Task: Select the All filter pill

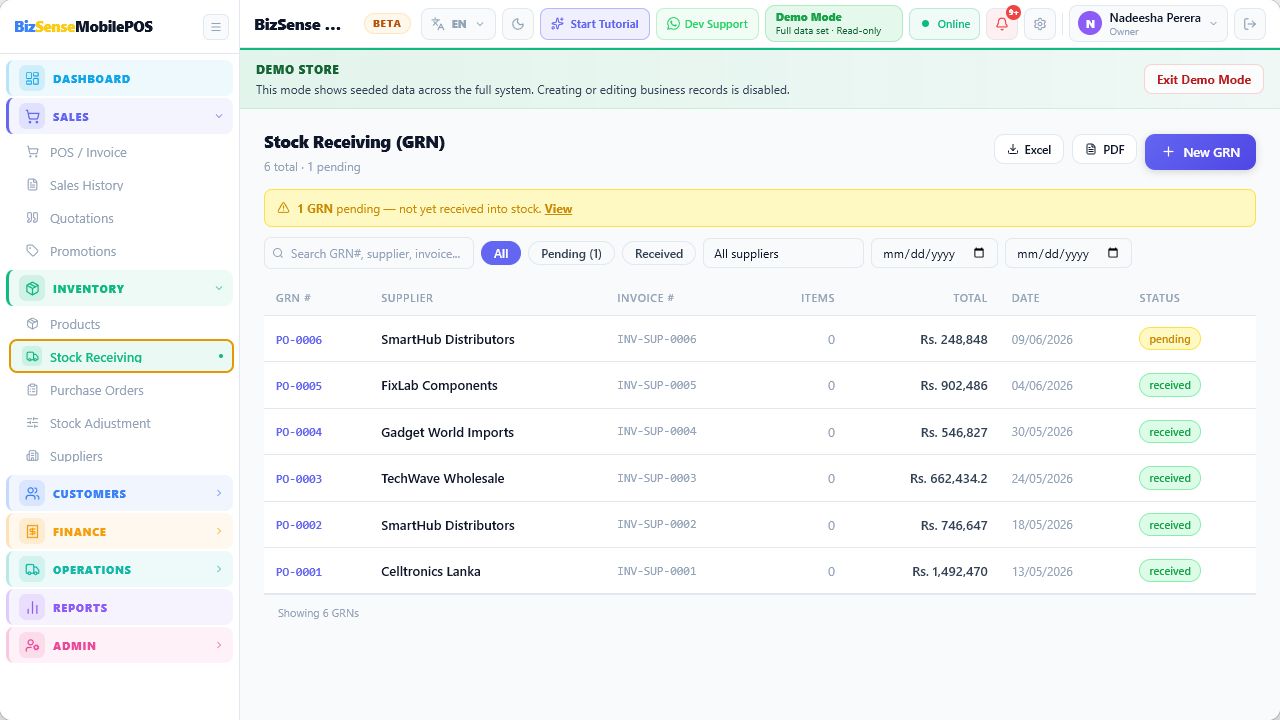Action: pyautogui.click(x=501, y=254)
